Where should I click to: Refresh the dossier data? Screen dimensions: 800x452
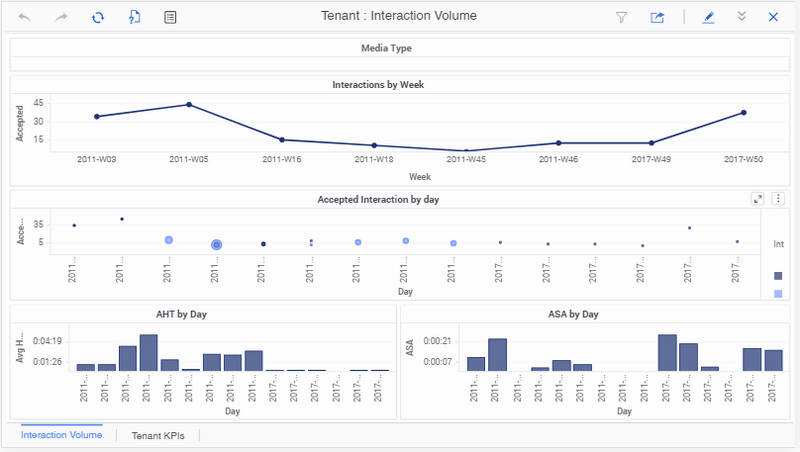97,17
